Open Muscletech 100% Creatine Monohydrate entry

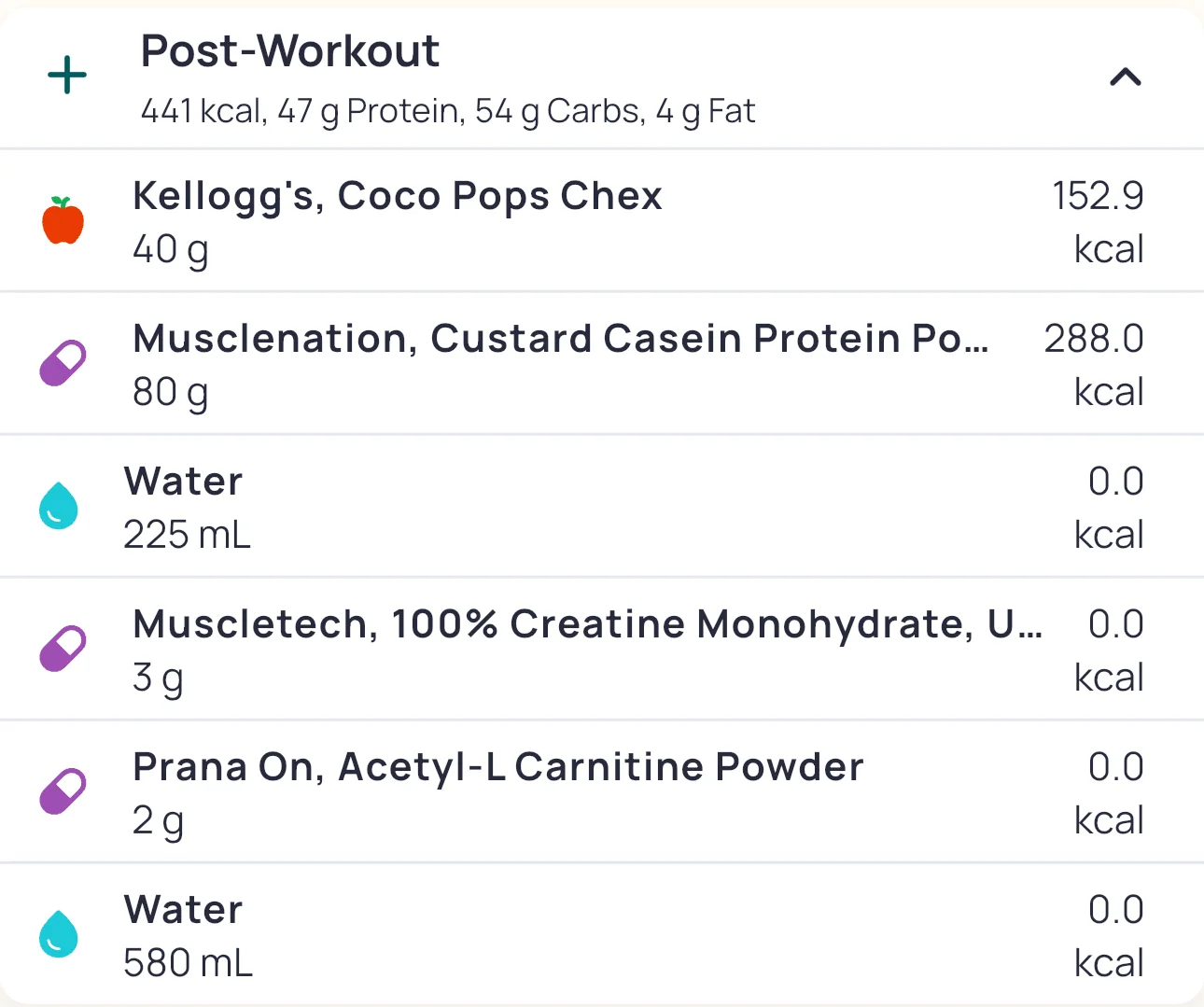(588, 624)
